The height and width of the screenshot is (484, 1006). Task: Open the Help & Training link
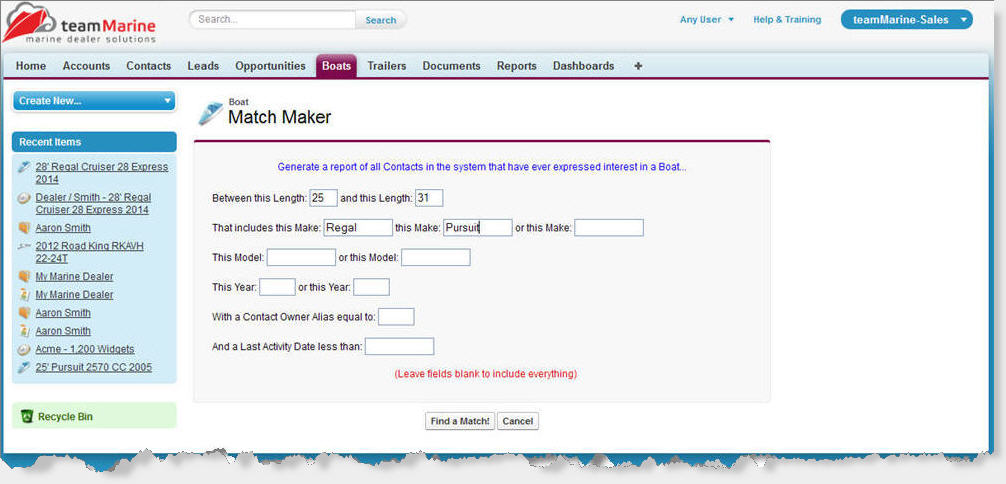tap(786, 20)
